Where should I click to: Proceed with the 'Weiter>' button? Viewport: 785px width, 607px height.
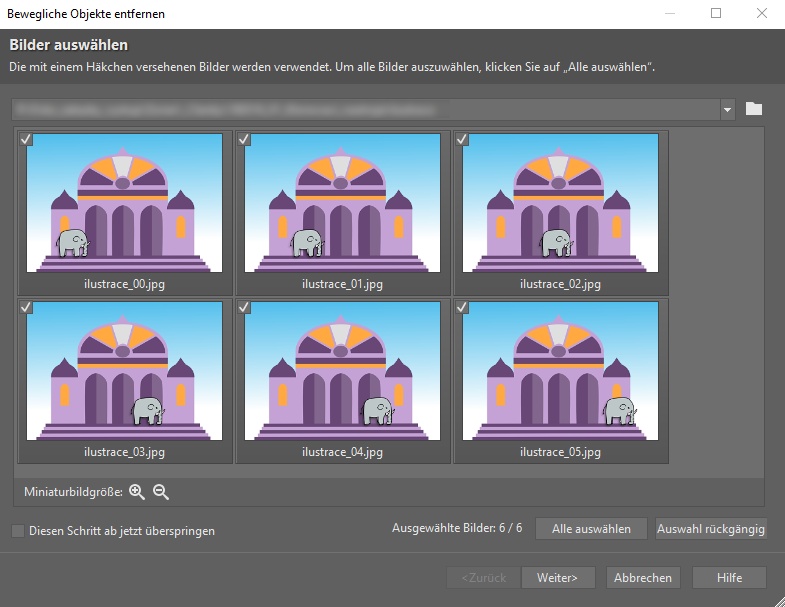[564, 577]
